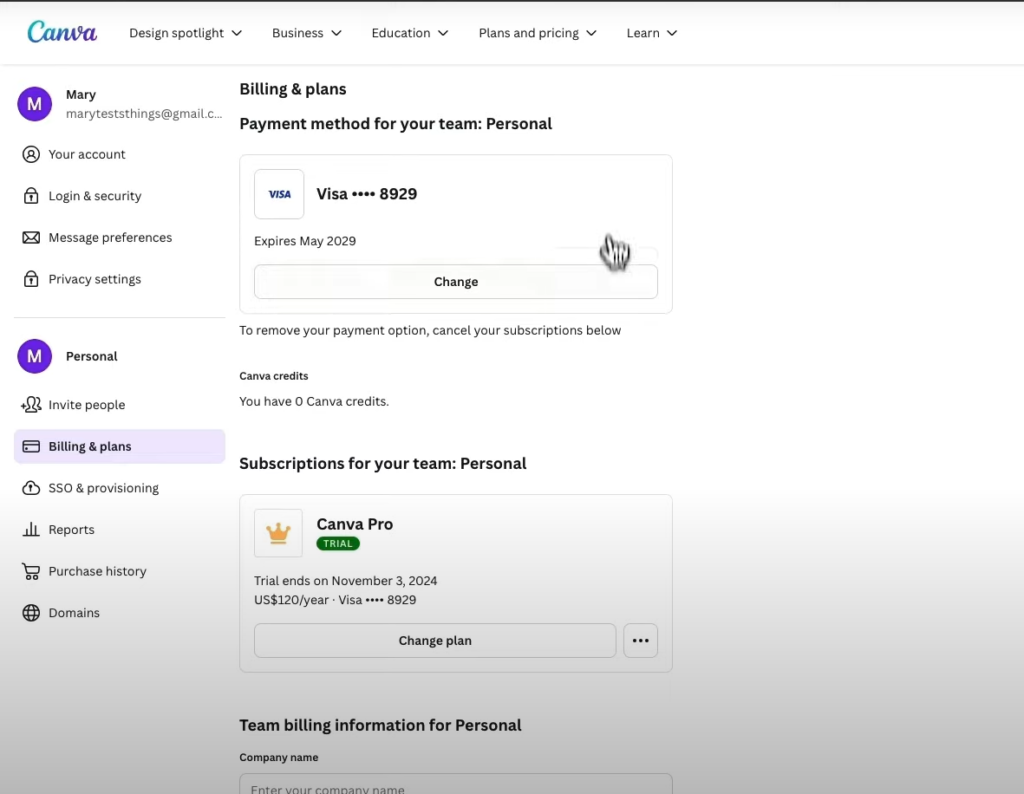
Task: Click the Canva Pro crown icon
Action: tap(278, 533)
